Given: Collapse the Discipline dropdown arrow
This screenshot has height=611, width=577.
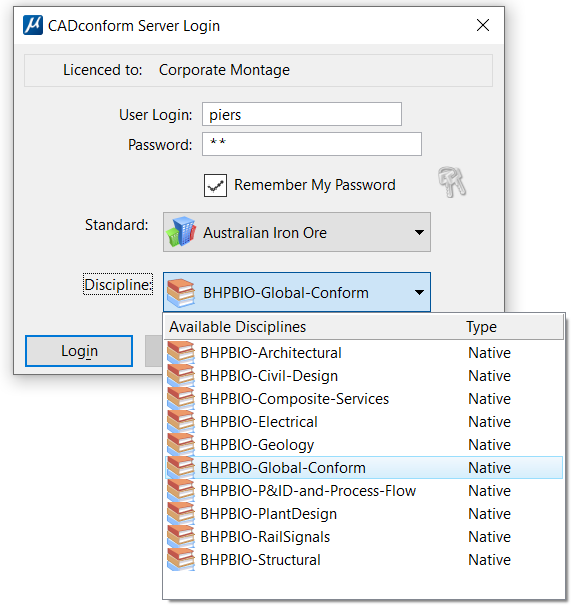Looking at the screenshot, I should coord(419,292).
